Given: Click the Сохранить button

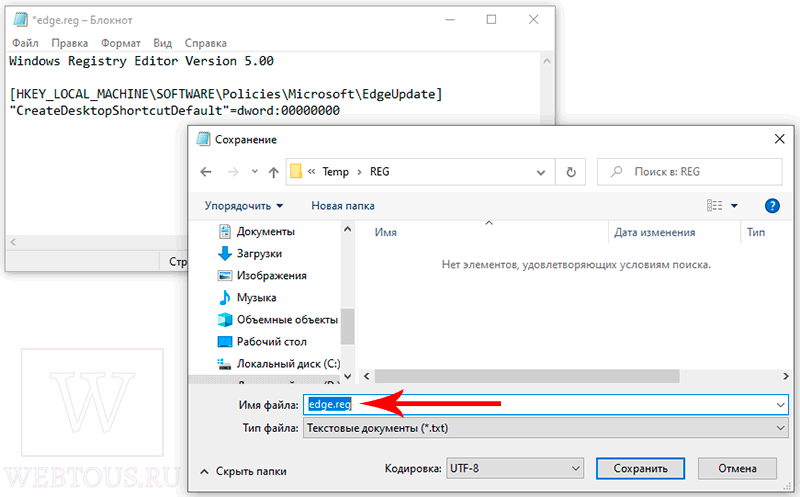Looking at the screenshot, I should [640, 468].
